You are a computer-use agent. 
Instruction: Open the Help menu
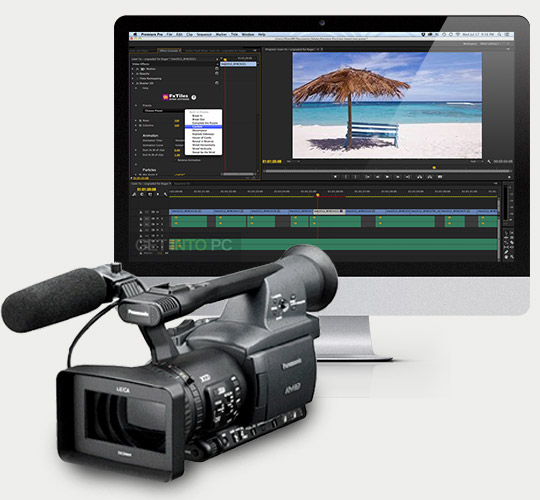point(261,34)
